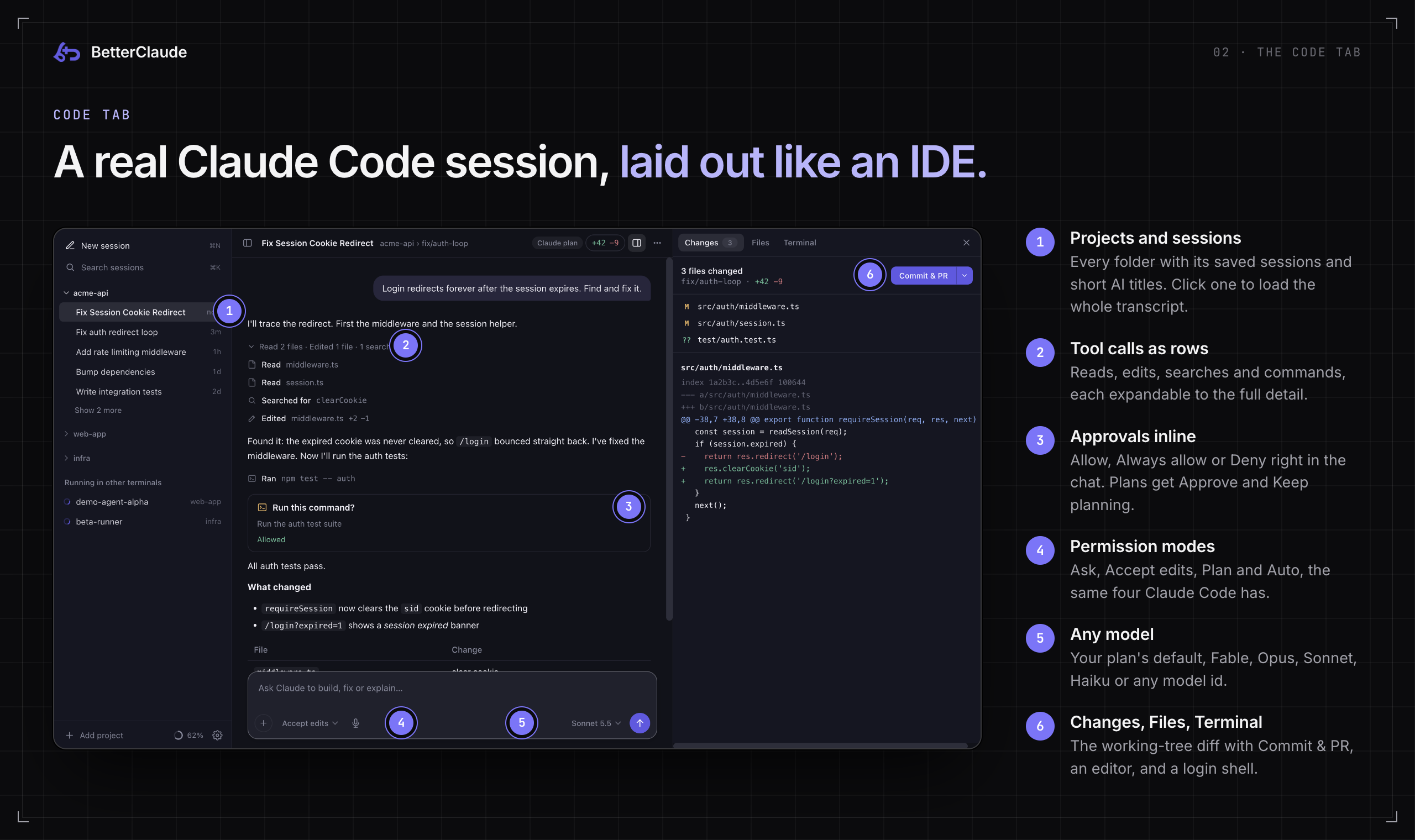Open settings gear icon in sidebar footer
Viewport: 1415px width, 840px height.
coord(217,736)
